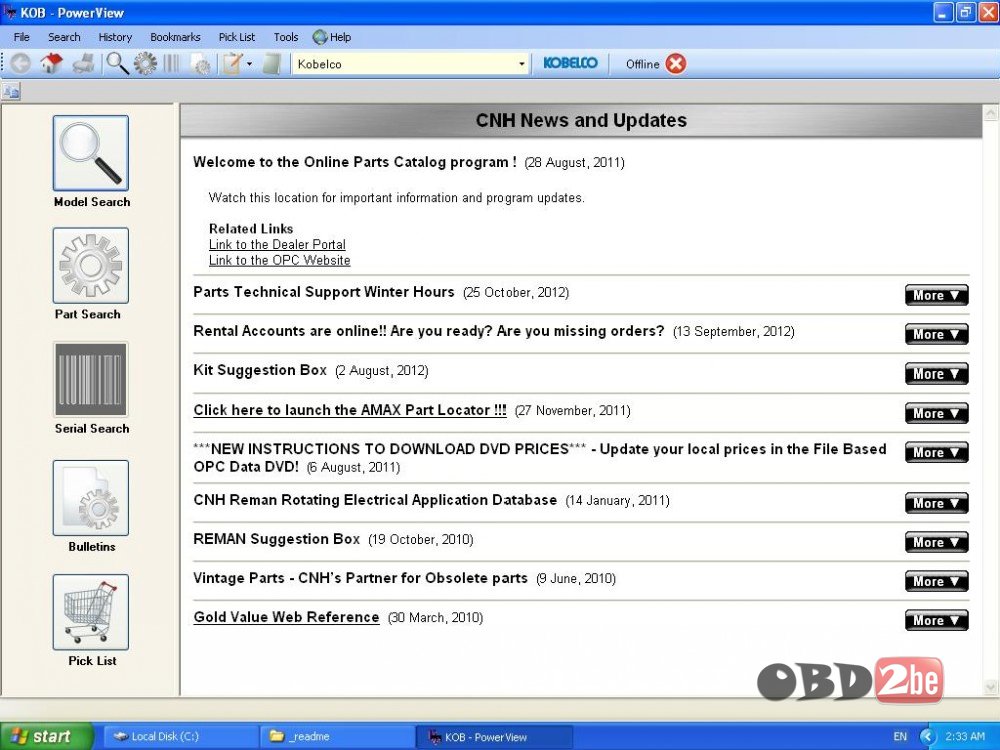
Task: Follow the Link to the Dealer Portal
Action: pos(277,244)
